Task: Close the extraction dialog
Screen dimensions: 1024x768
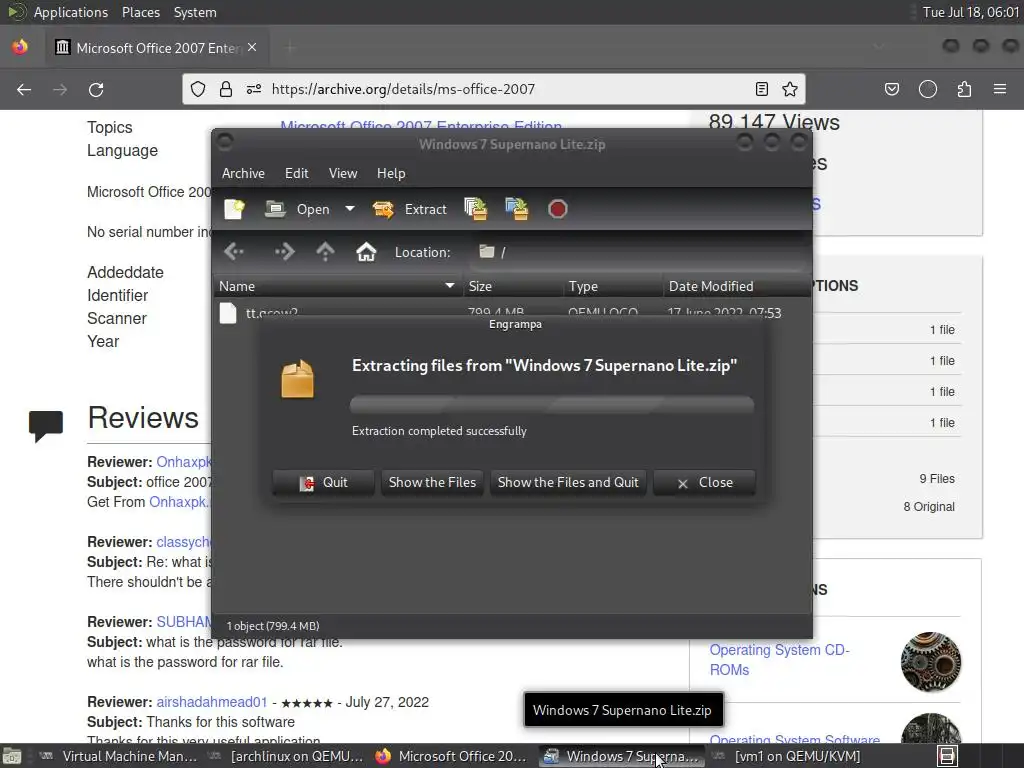Action: [705, 483]
